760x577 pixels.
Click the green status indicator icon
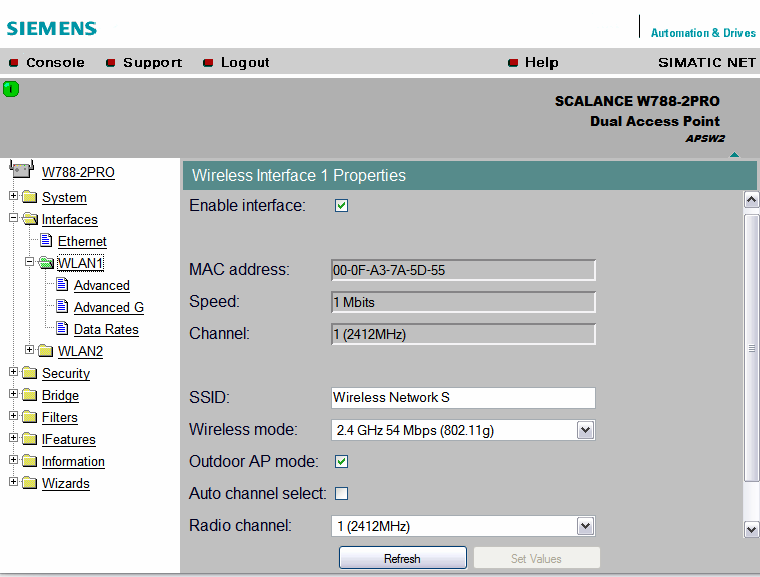tap(11, 89)
